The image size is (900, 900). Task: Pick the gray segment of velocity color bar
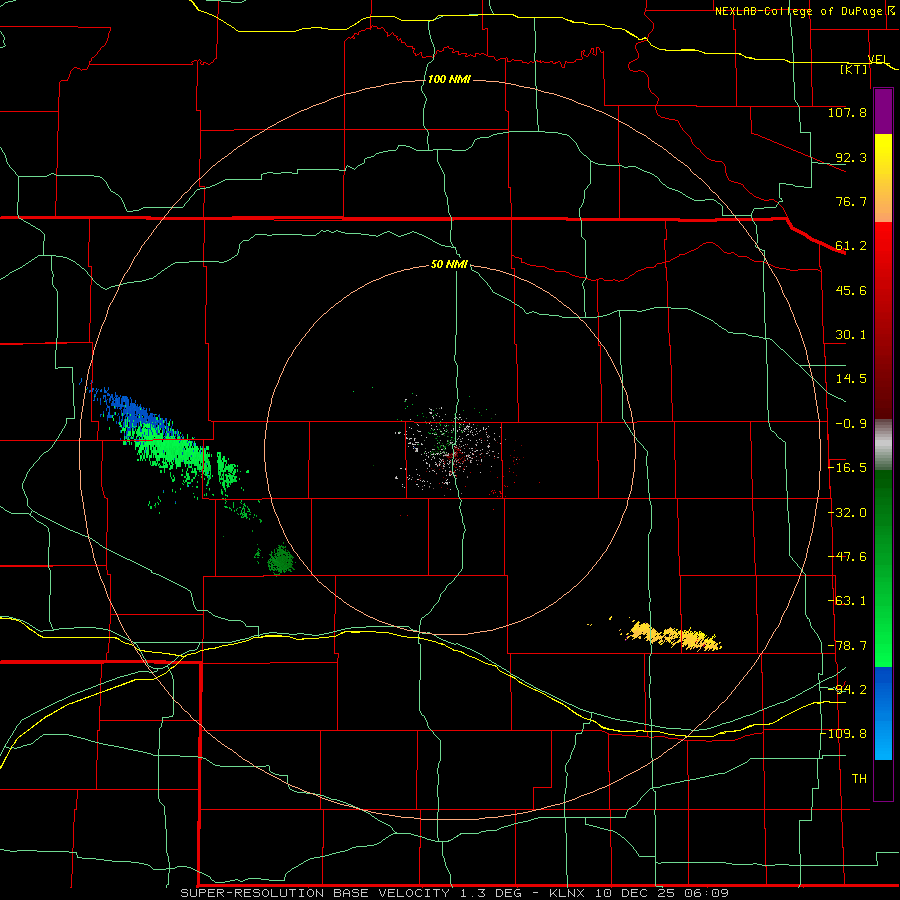883,445
